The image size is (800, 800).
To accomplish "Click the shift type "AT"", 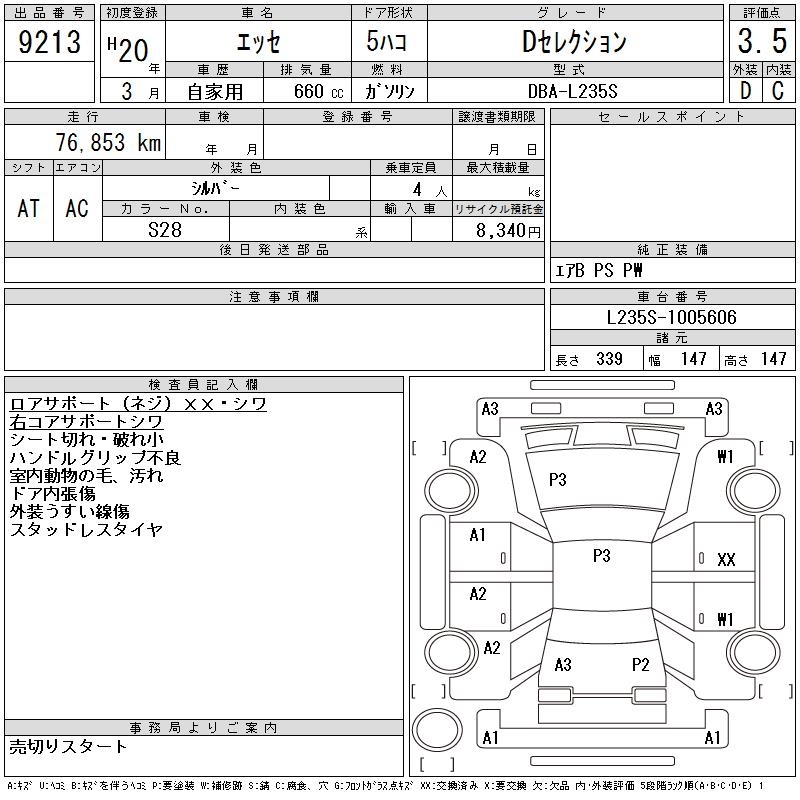I will (29, 208).
